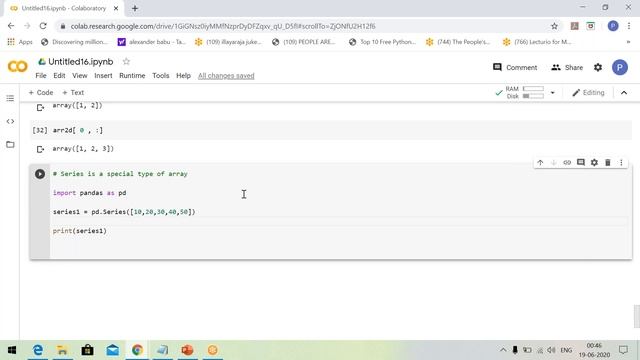Rename the notebook title Untitled16.ipynb
Image resolution: width=640 pixels, height=360 pixels.
pos(80,62)
